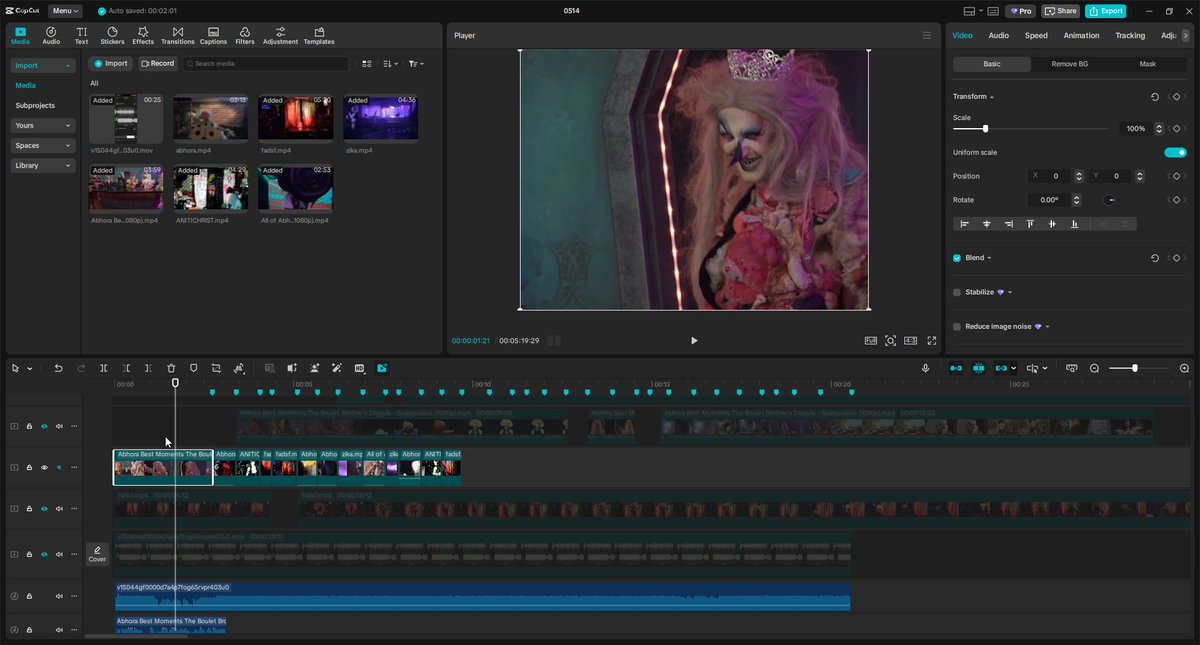The width and height of the screenshot is (1200, 645).
Task: Click the Scale slider handle
Action: coord(985,128)
